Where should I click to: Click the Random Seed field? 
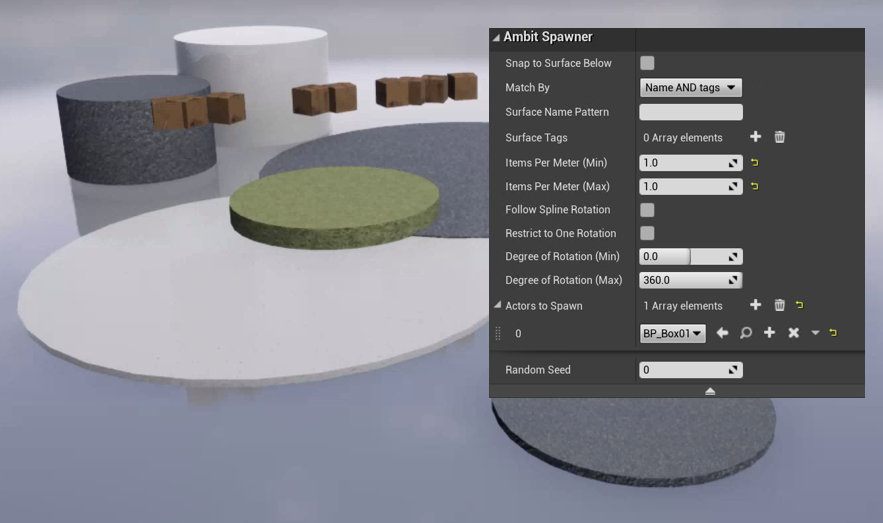(690, 370)
